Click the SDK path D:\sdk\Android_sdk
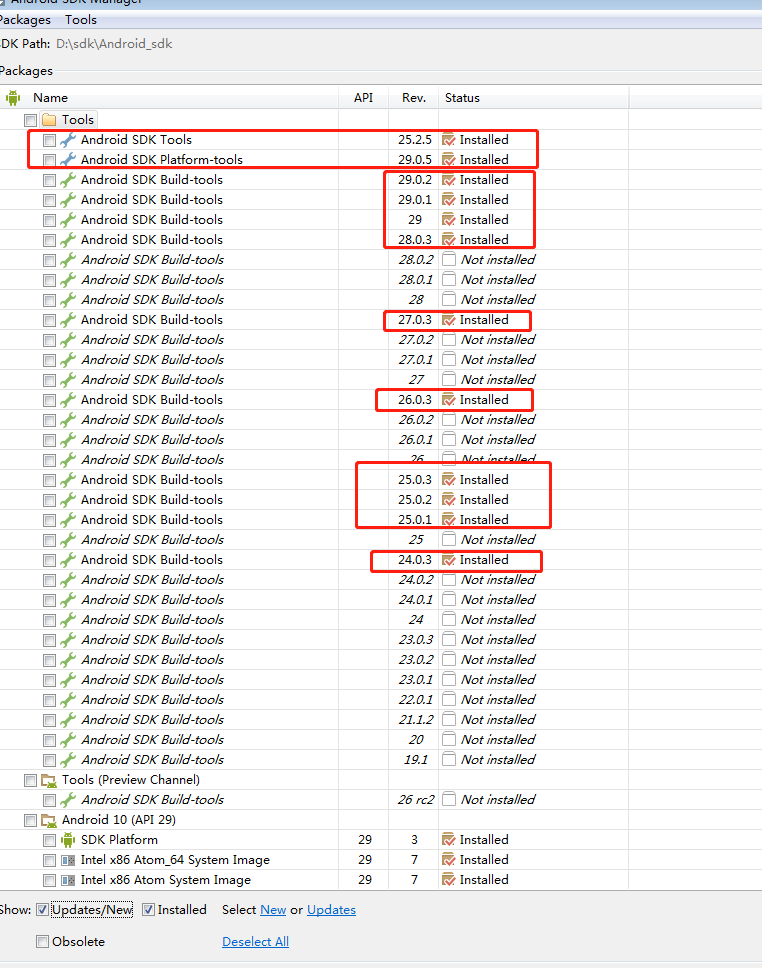 (x=114, y=44)
